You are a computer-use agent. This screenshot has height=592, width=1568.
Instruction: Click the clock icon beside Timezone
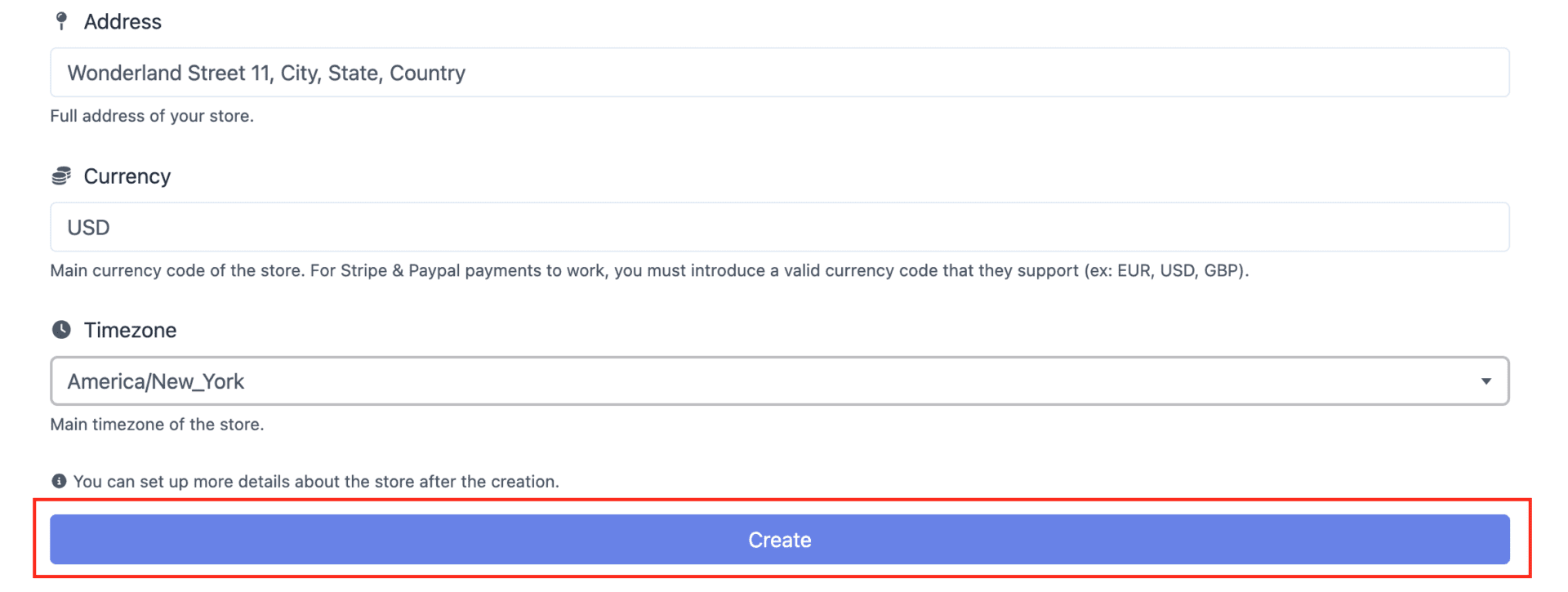point(61,330)
